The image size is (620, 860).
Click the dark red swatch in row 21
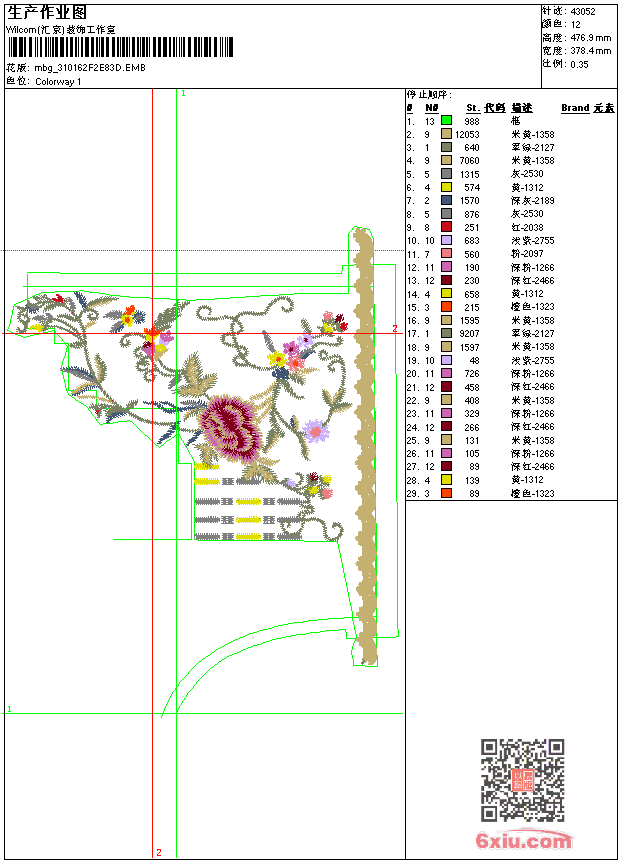point(447,387)
